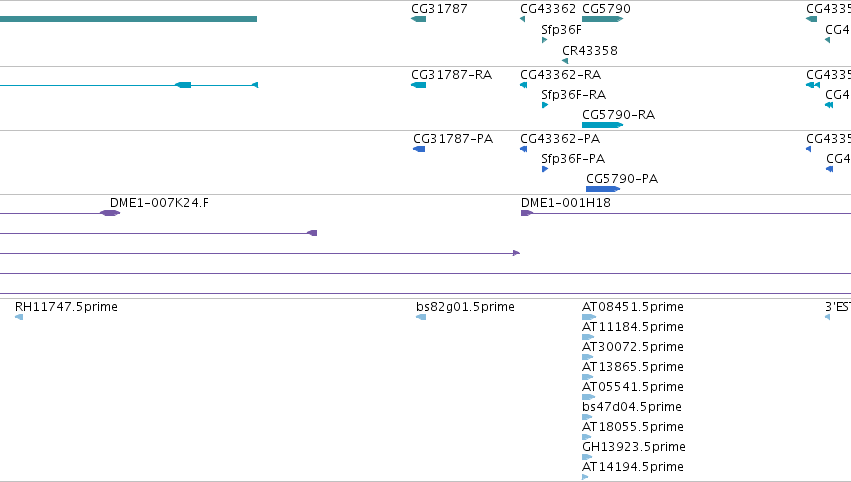Click the CG31787-PA protein arrow glyph

pos(419,149)
